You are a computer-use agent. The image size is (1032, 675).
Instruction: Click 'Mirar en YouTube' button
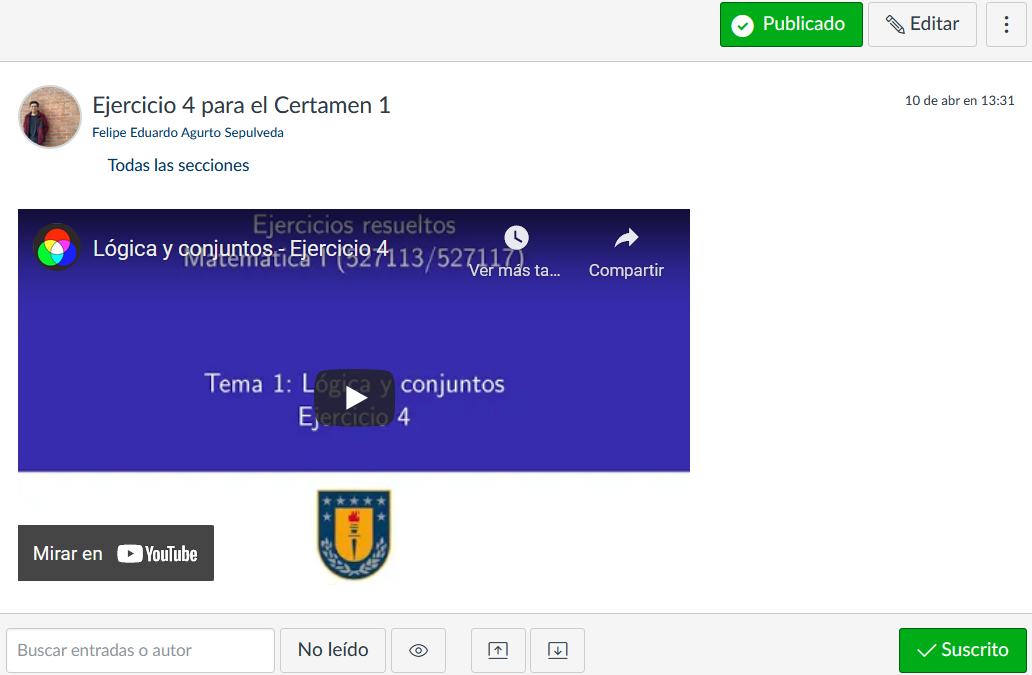pyautogui.click(x=116, y=553)
